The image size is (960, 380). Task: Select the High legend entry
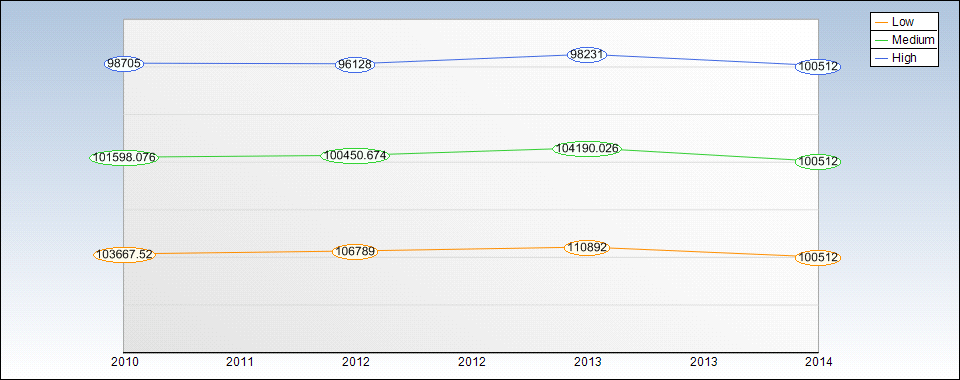[x=904, y=58]
